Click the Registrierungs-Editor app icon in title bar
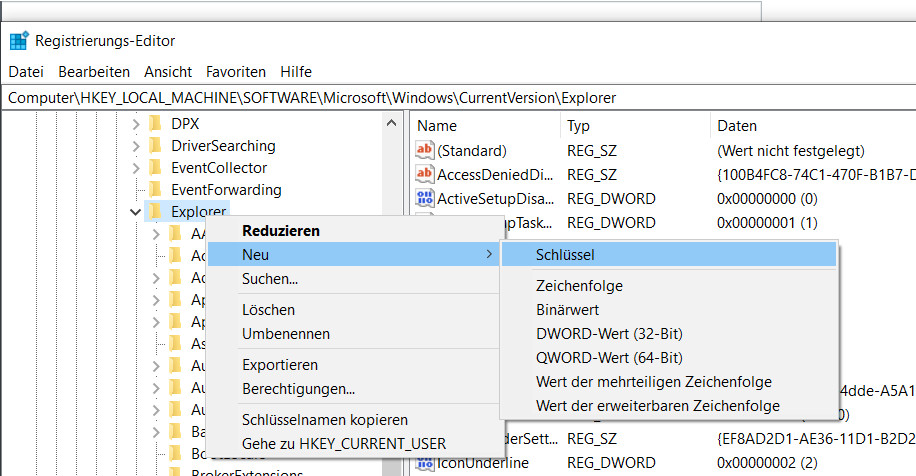This screenshot has width=916, height=476. pos(19,41)
